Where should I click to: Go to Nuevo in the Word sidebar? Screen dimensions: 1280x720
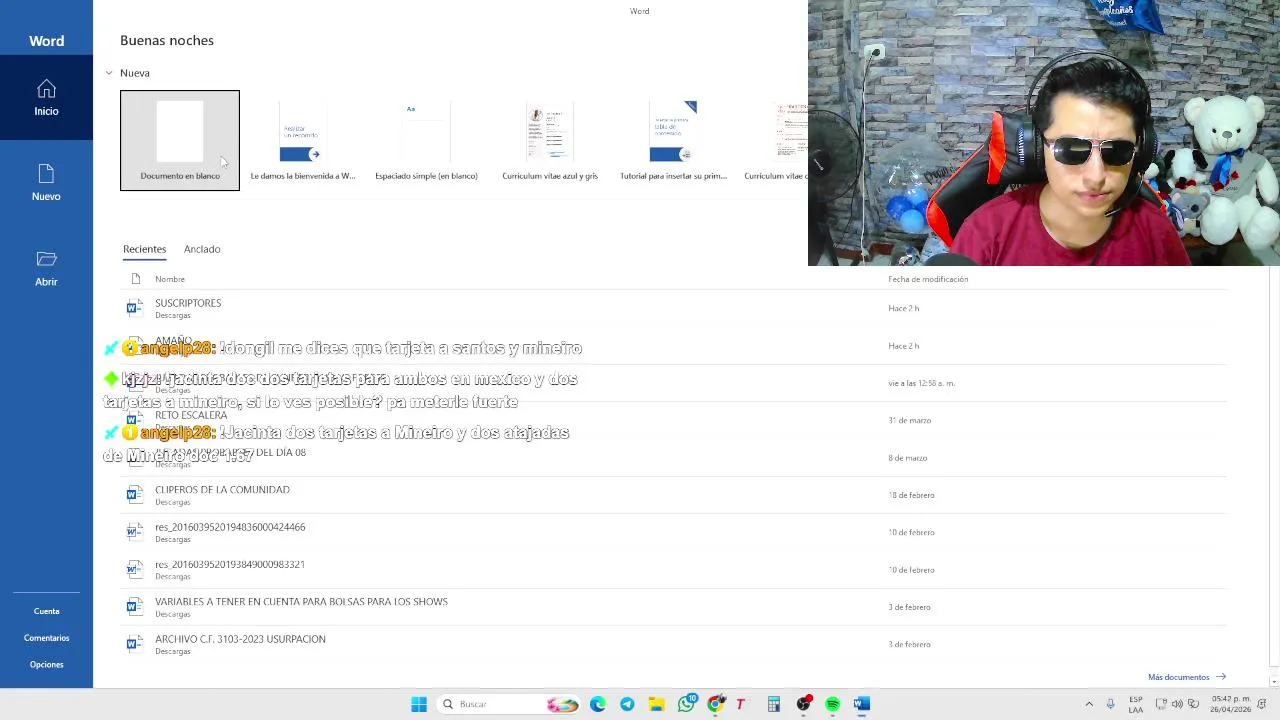46,183
